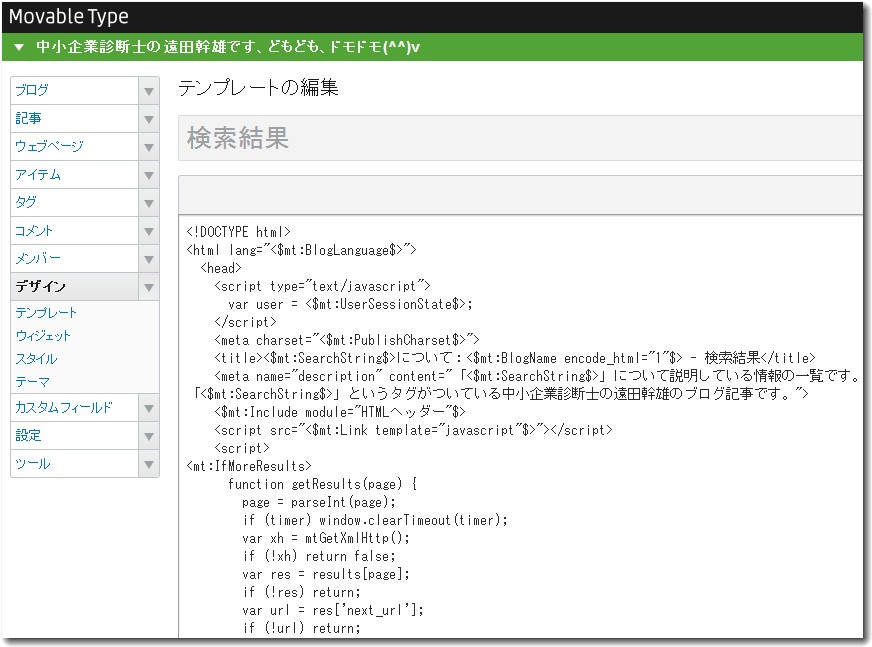Screen dimensions: 872x647
Task: Click the var xh = mtGetXmlHttp() line
Action: pos(326,538)
